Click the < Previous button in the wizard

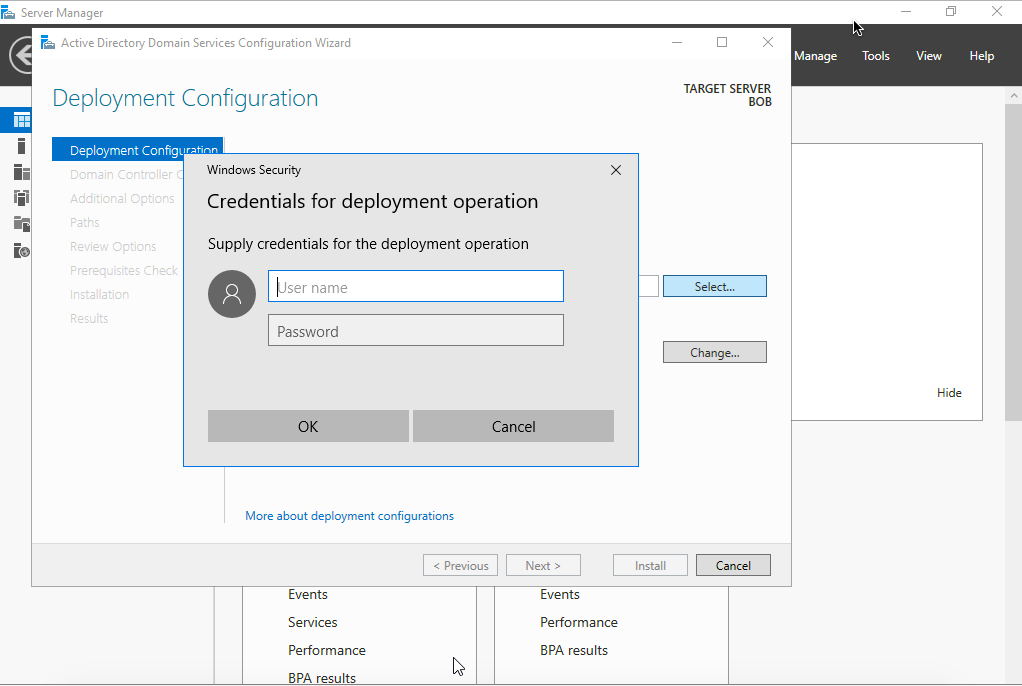(x=460, y=565)
